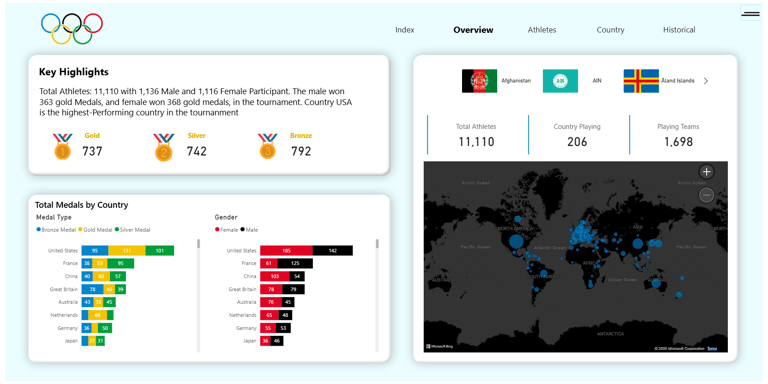Open the hamburger menu icon

point(750,14)
